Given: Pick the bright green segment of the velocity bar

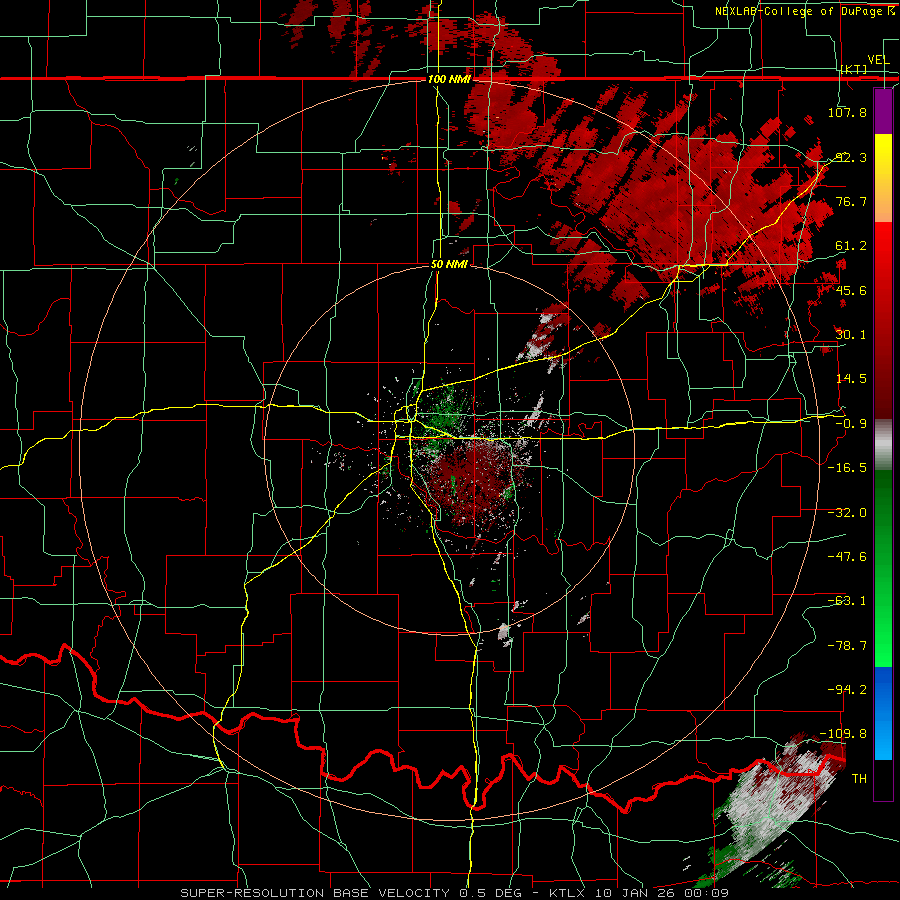Looking at the screenshot, I should tap(883, 568).
